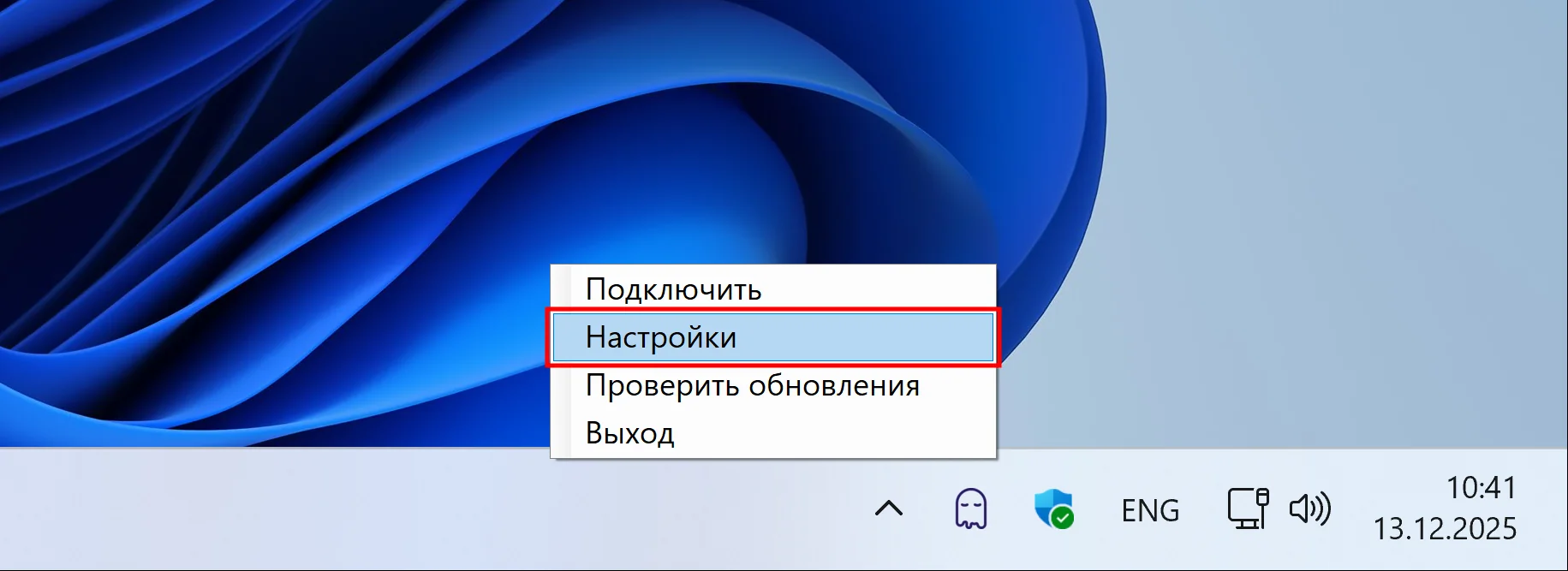Click the 10:41 taskbar clock time
This screenshot has height=571, width=1568.
pos(1481,488)
